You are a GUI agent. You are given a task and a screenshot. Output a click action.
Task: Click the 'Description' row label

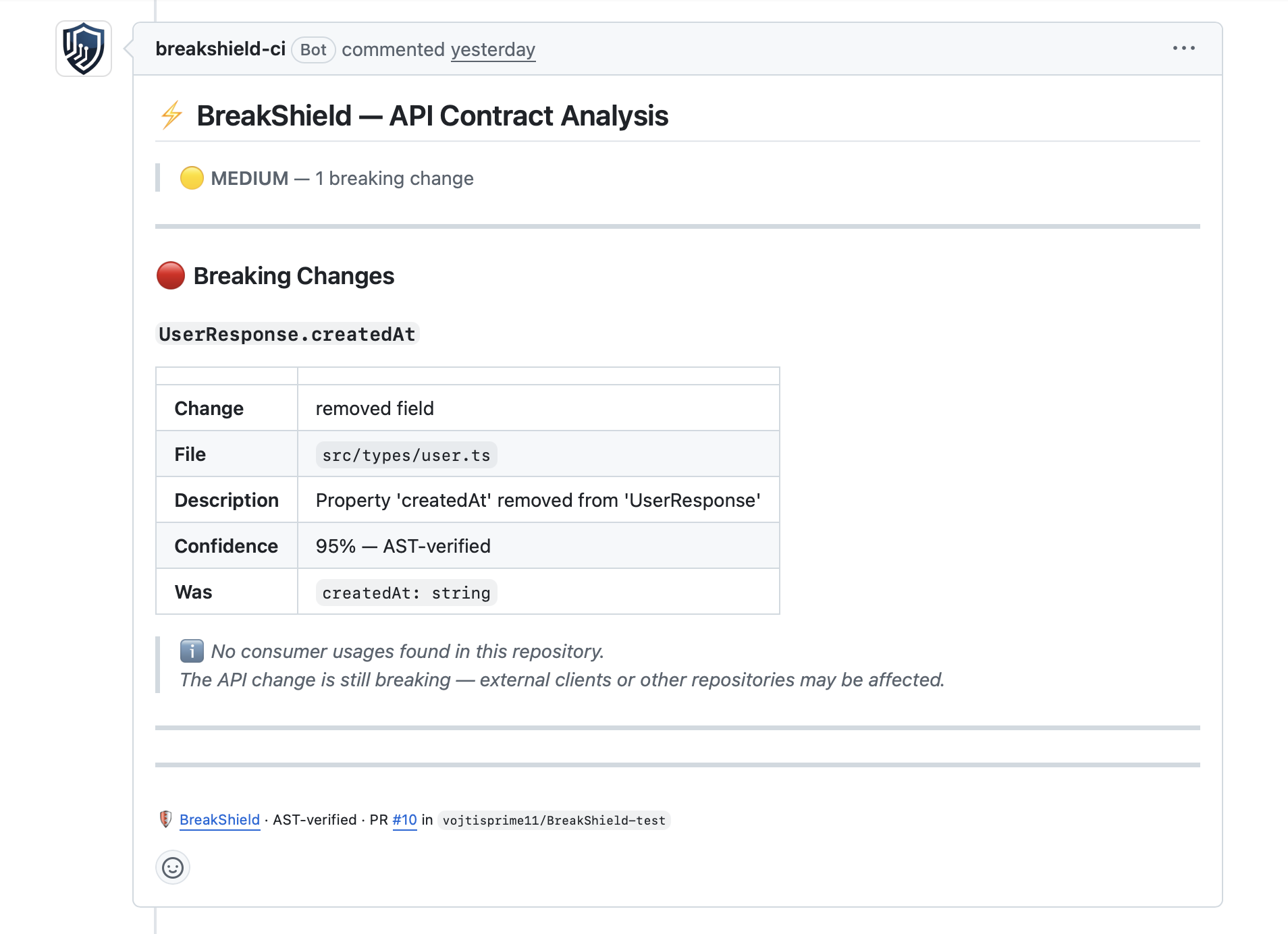[x=226, y=500]
